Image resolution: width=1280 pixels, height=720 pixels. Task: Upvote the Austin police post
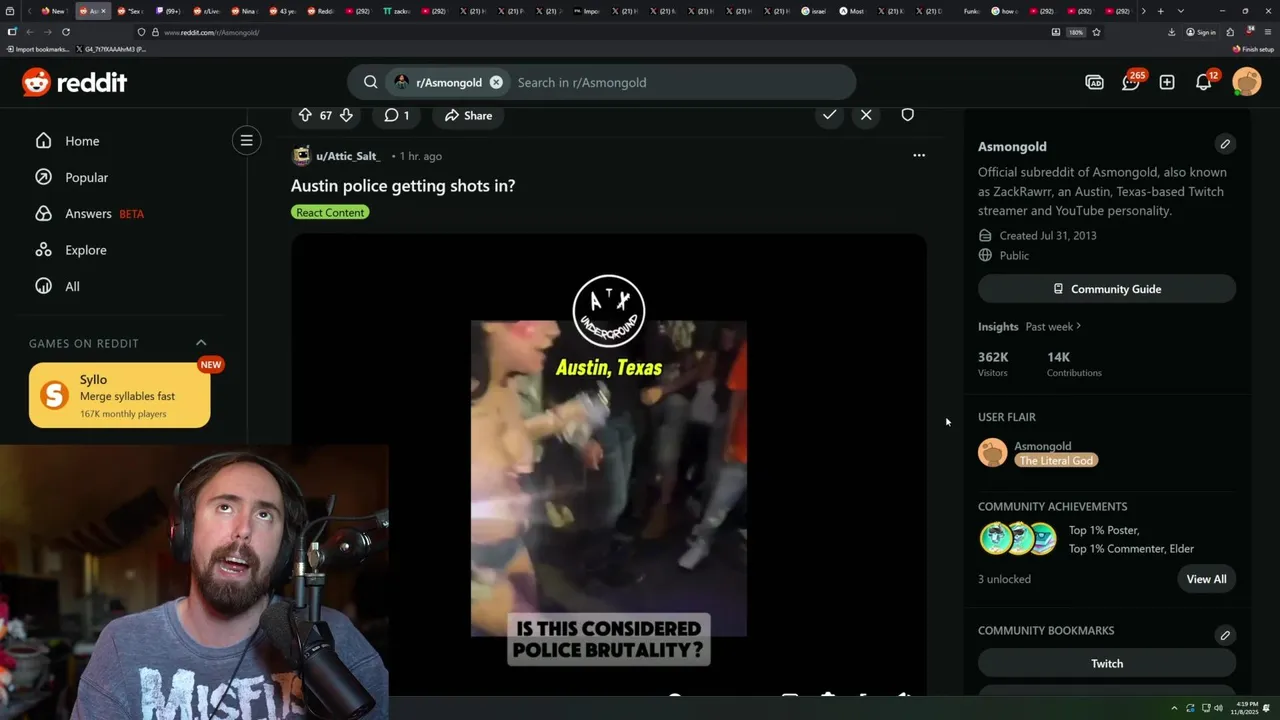(305, 115)
